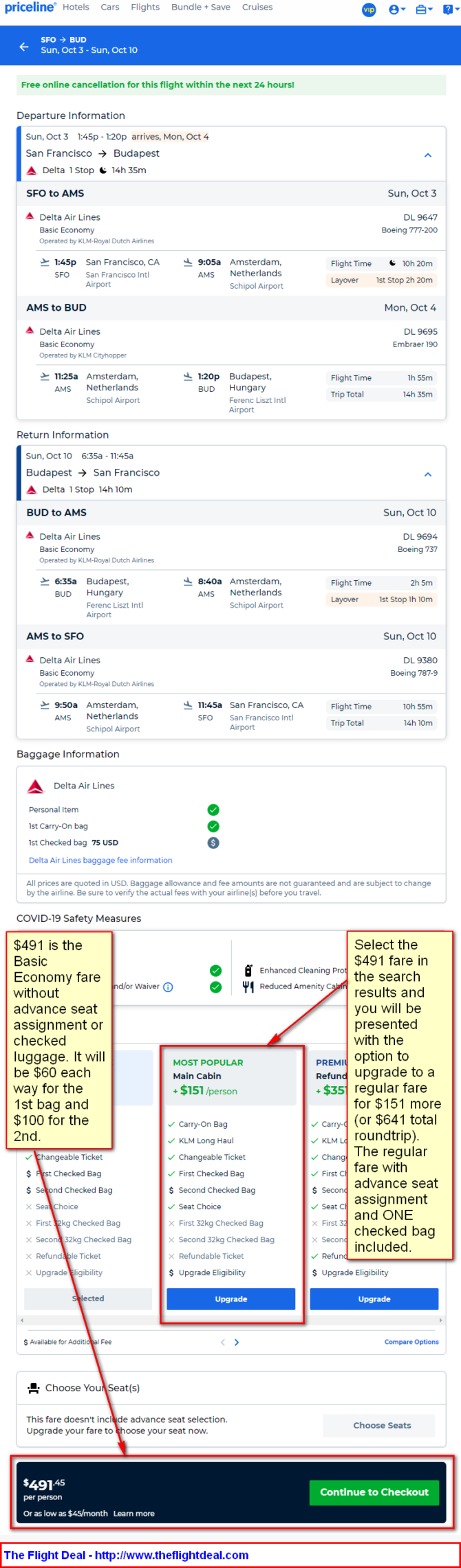
Task: Click the Waiver info circle icon
Action: [169, 986]
